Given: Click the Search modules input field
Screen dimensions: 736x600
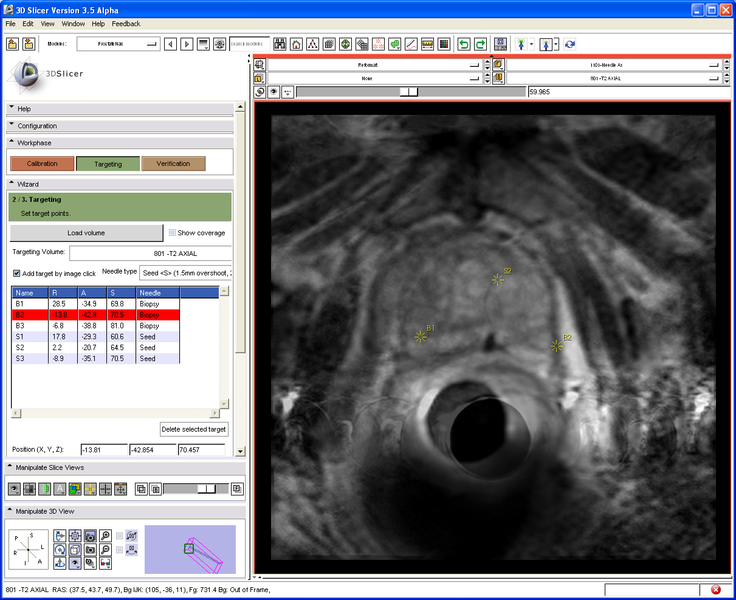Looking at the screenshot, I should (249, 44).
